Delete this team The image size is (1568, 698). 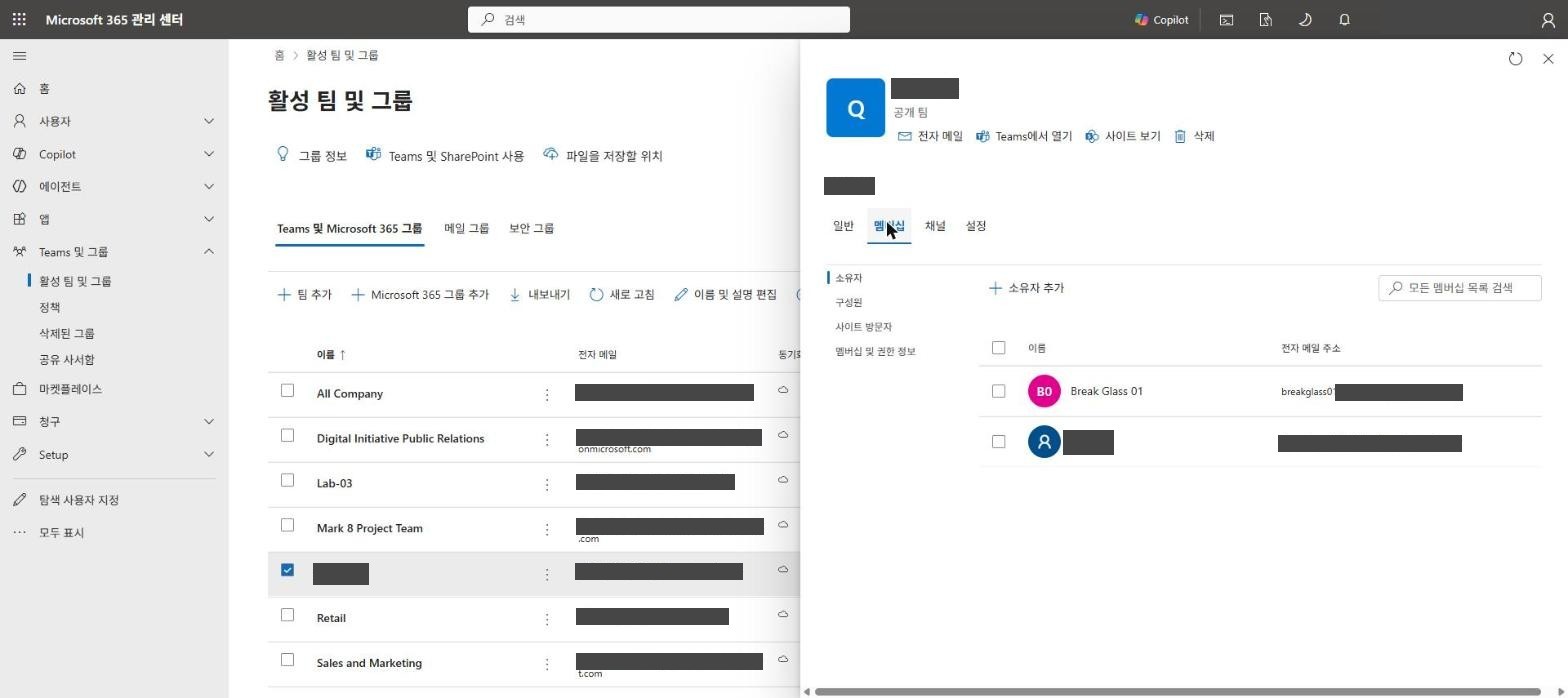(x=1194, y=136)
